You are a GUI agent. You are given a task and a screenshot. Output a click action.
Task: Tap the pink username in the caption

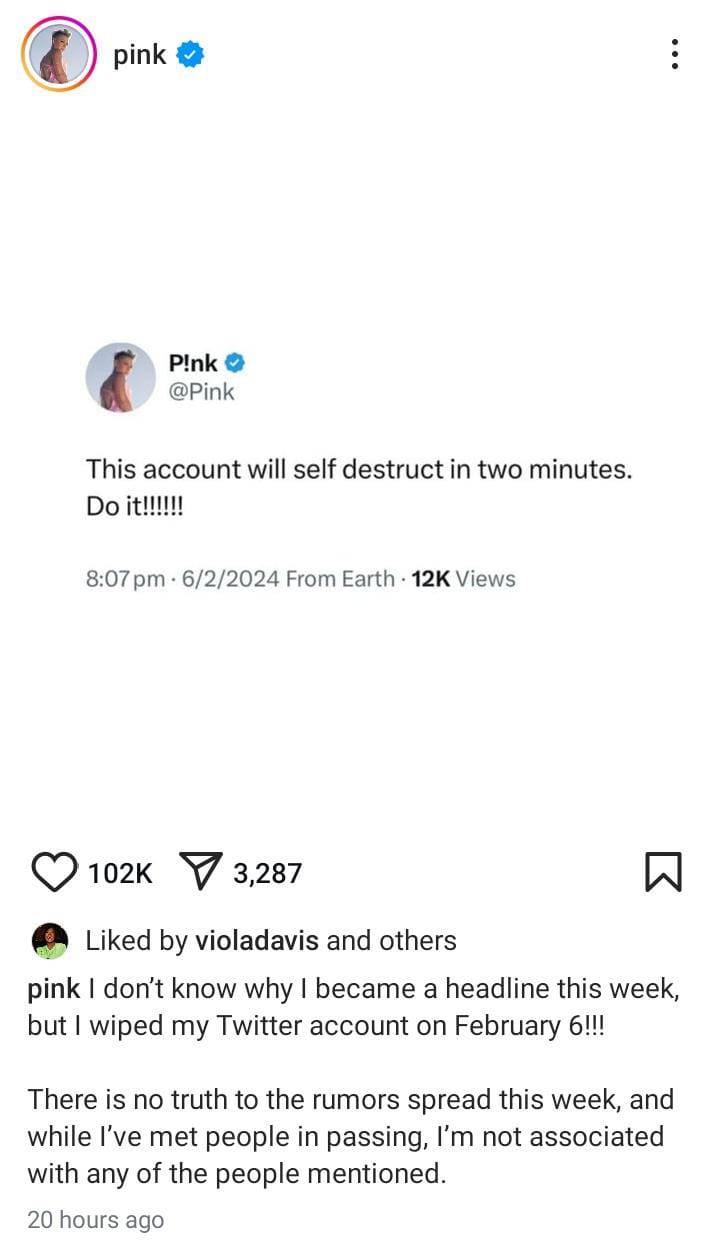53,990
